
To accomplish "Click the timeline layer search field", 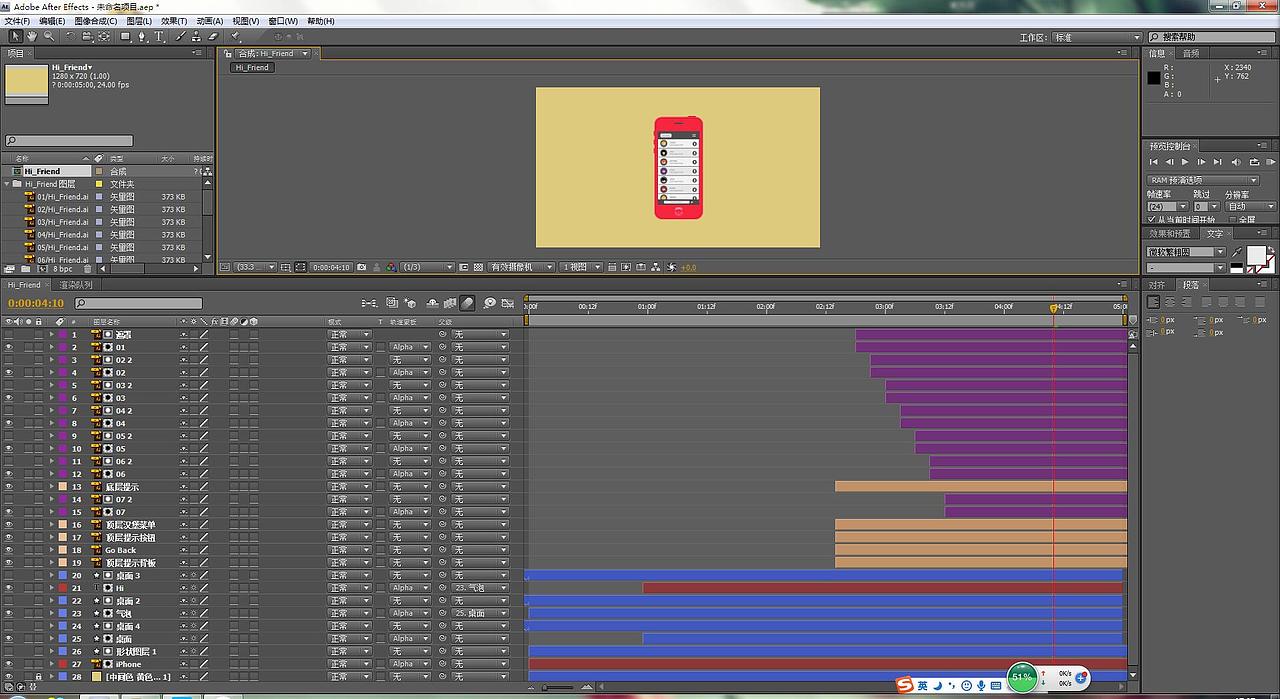I will 138,303.
